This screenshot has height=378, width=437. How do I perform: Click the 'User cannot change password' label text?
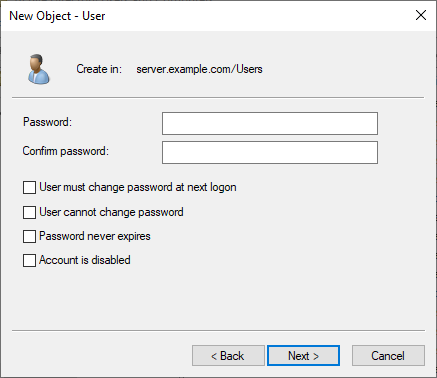[111, 212]
